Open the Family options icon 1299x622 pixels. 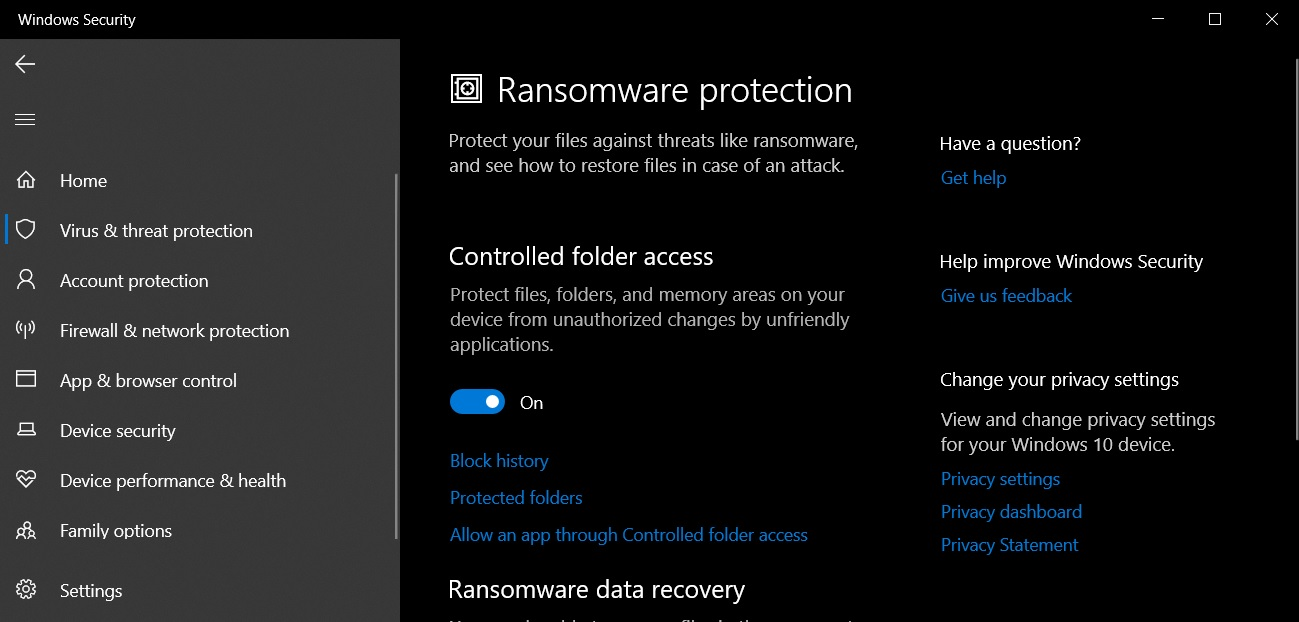pyautogui.click(x=26, y=530)
